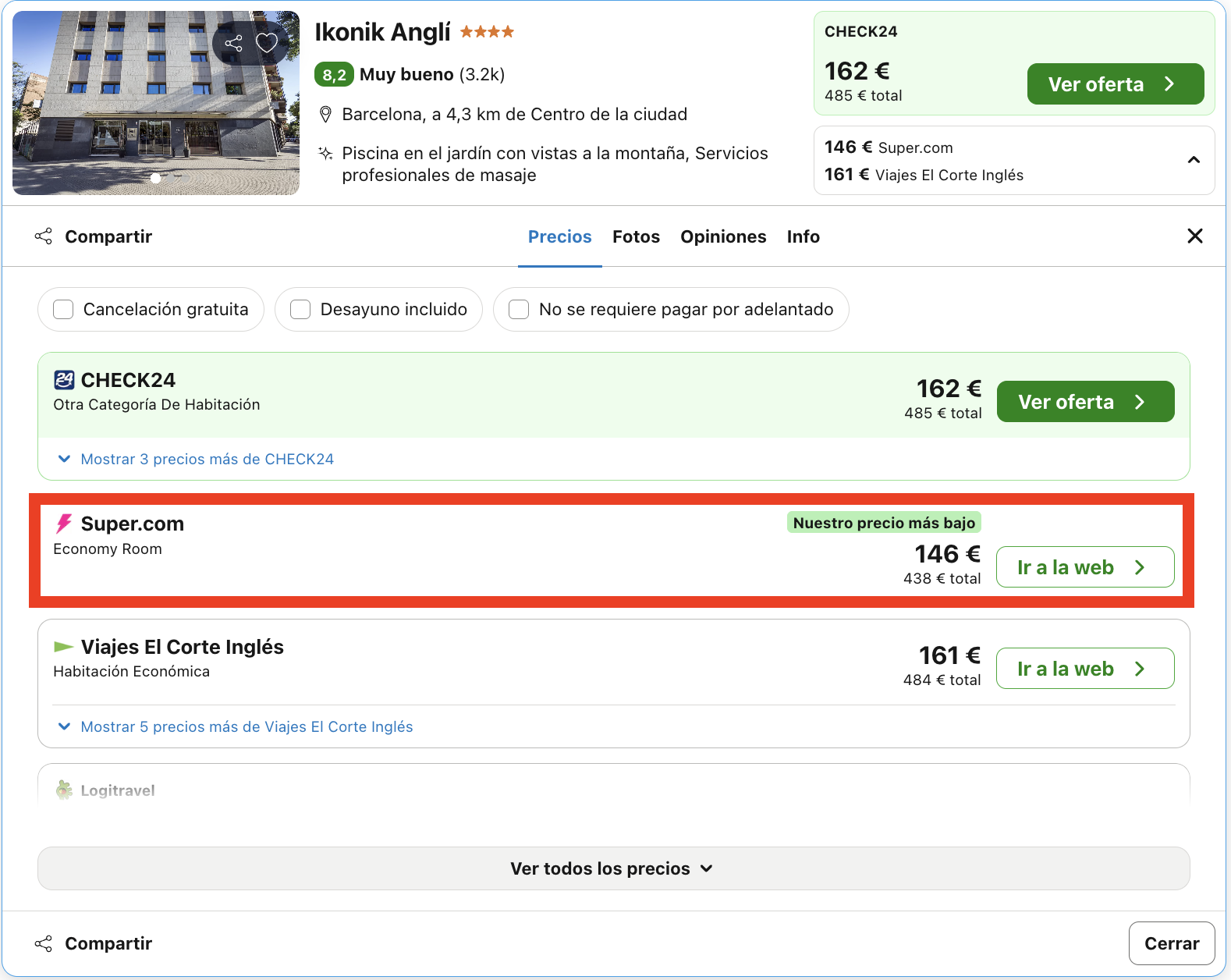Click the location pin icon beside Barcelona
1231x980 pixels.
coord(326,115)
